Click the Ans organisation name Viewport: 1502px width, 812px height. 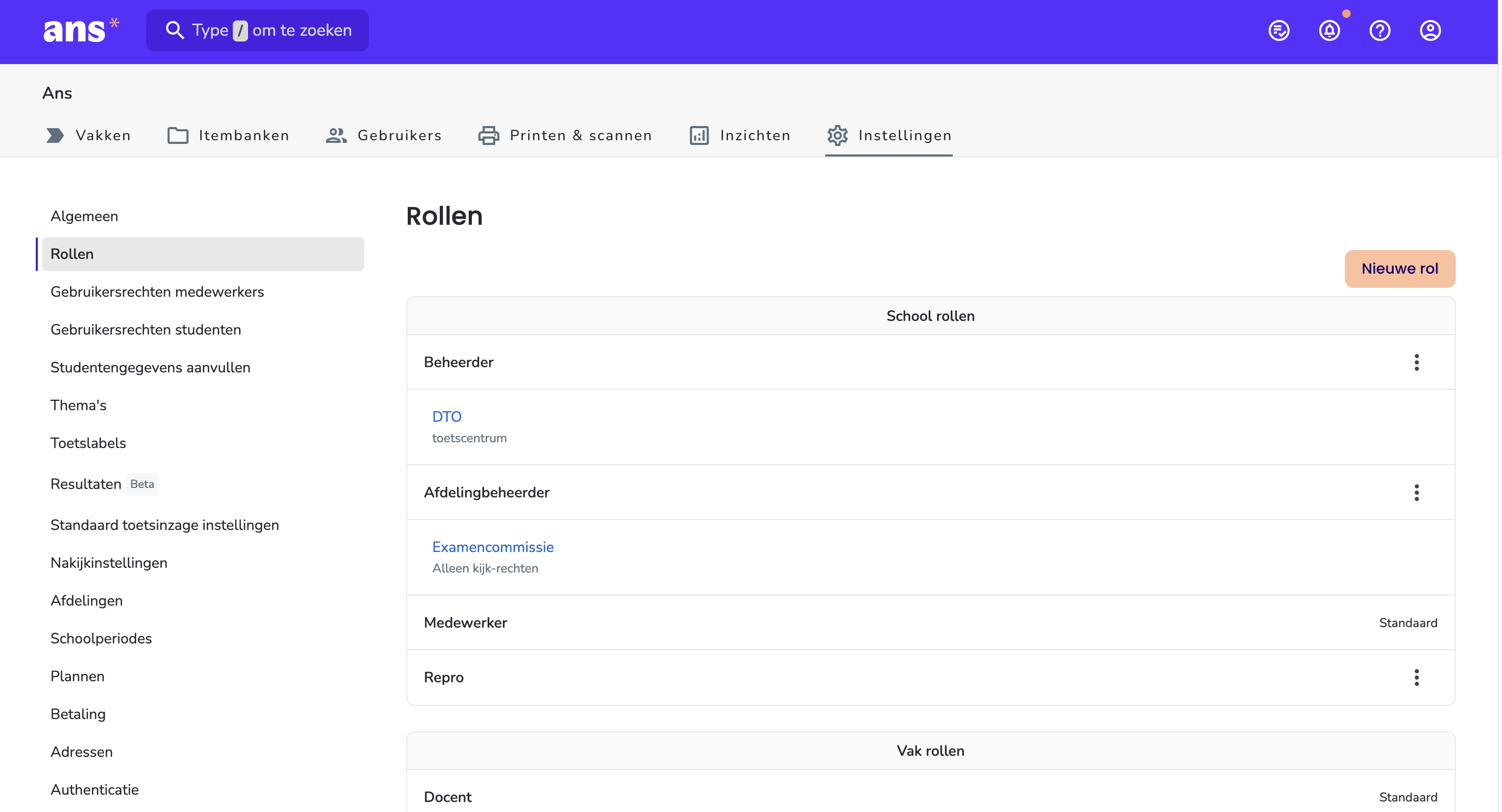click(57, 93)
